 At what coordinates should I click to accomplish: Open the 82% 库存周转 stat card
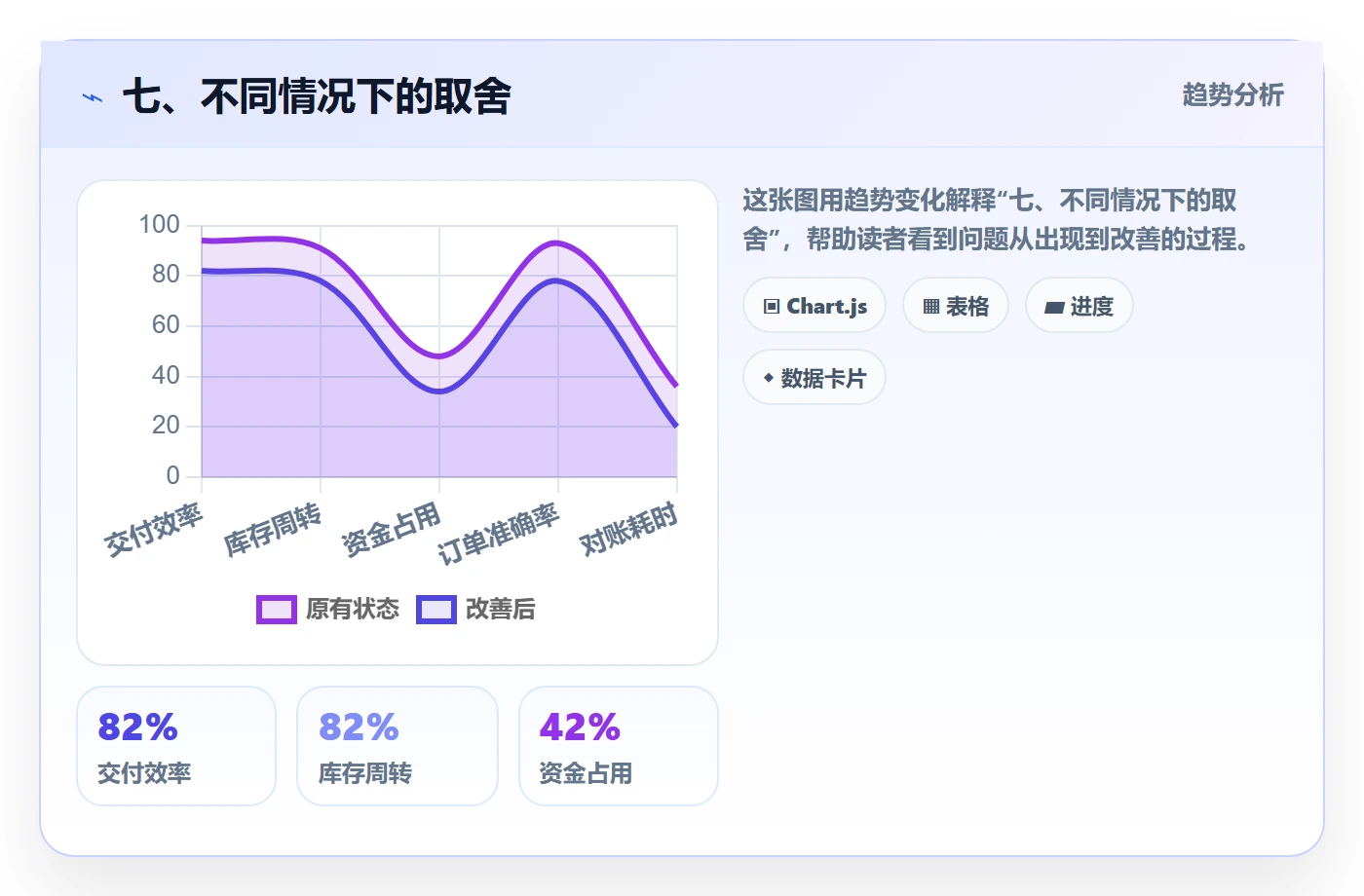398,746
